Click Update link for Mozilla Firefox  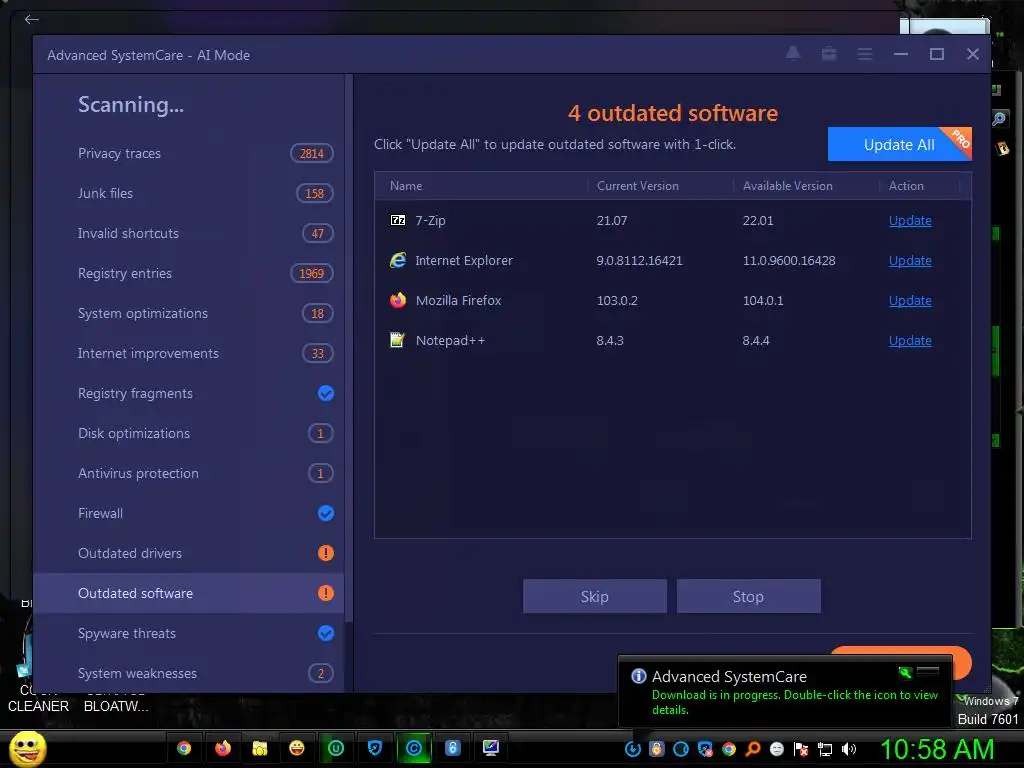(x=910, y=300)
